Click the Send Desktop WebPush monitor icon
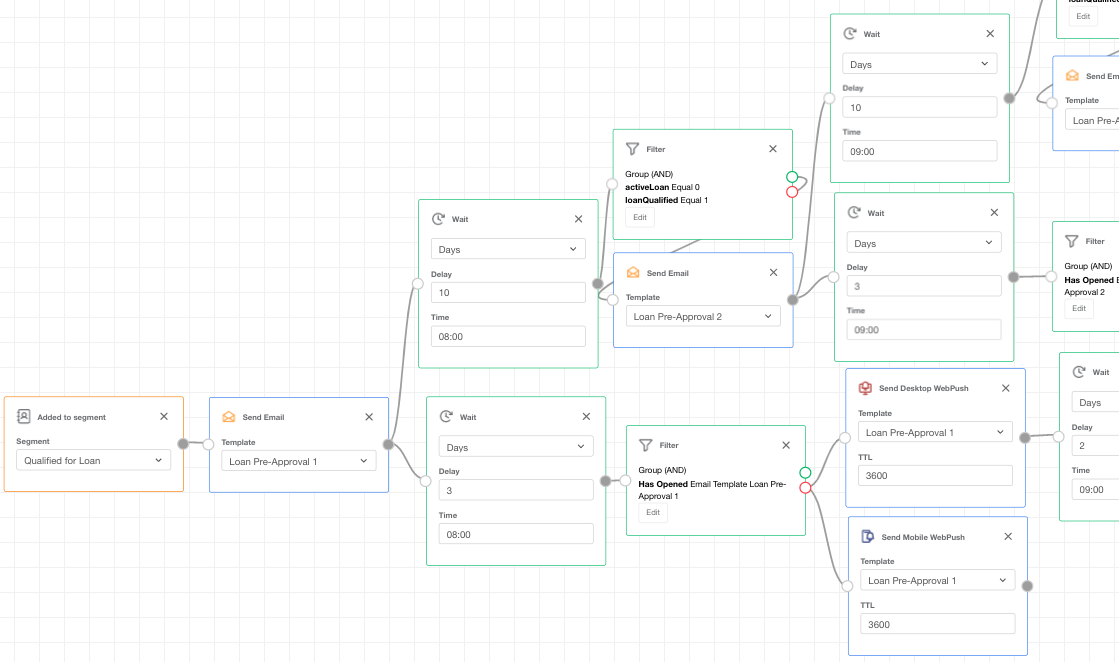The height and width of the screenshot is (662, 1120). (x=865, y=388)
